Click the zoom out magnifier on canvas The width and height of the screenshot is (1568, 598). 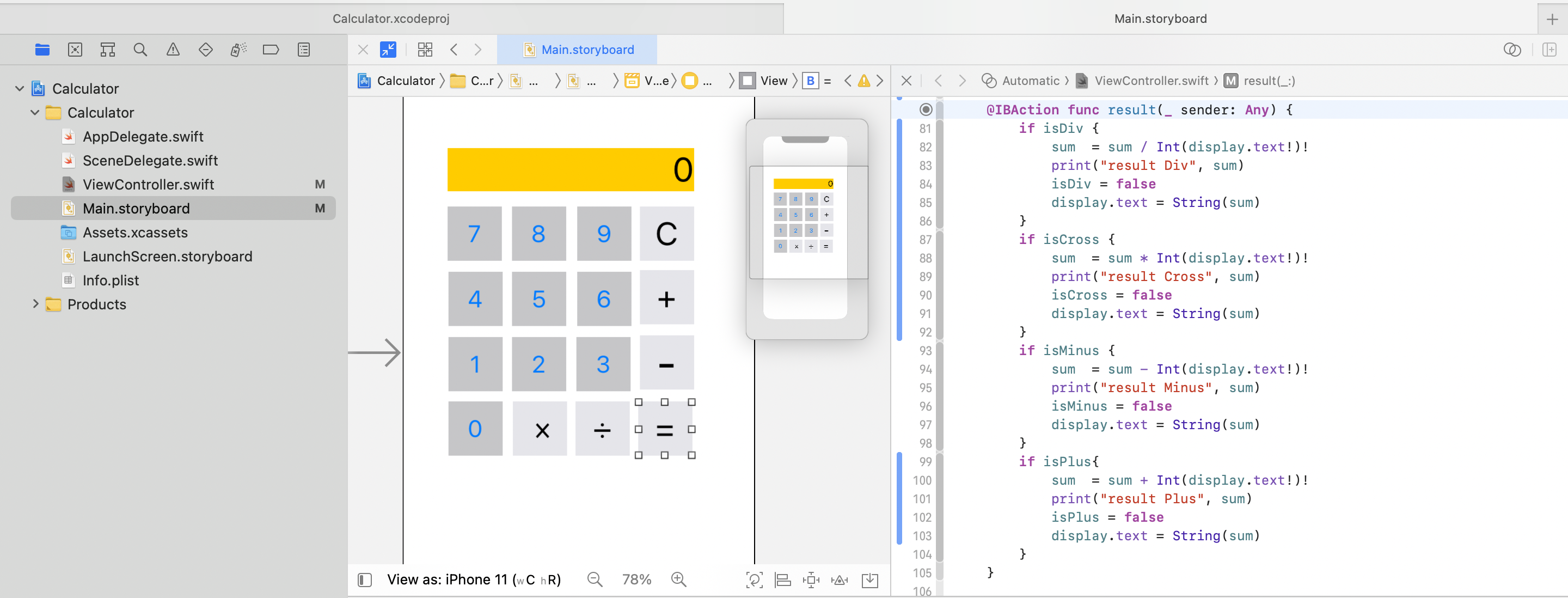tap(594, 579)
